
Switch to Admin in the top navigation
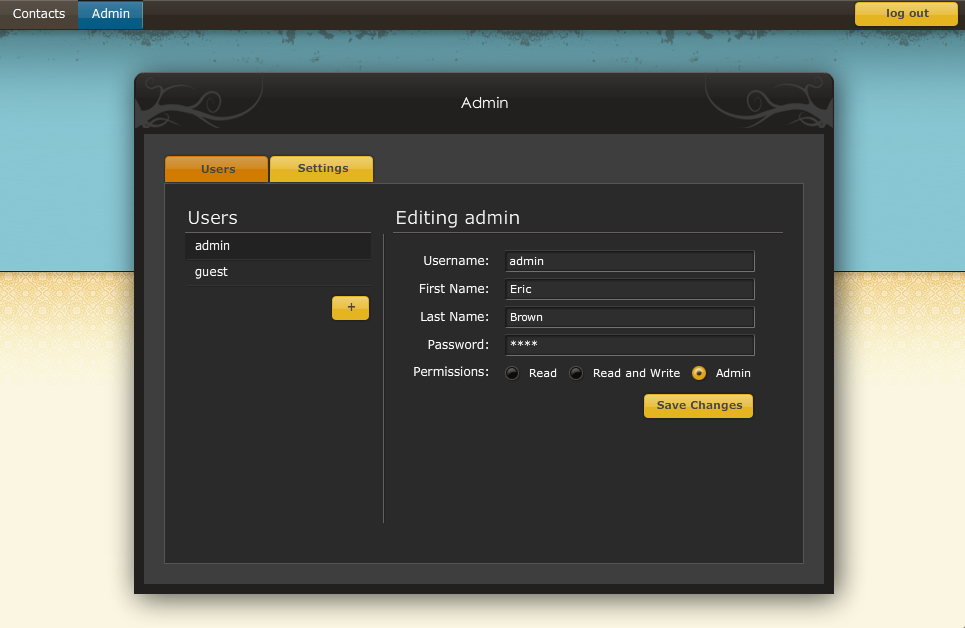click(x=110, y=14)
